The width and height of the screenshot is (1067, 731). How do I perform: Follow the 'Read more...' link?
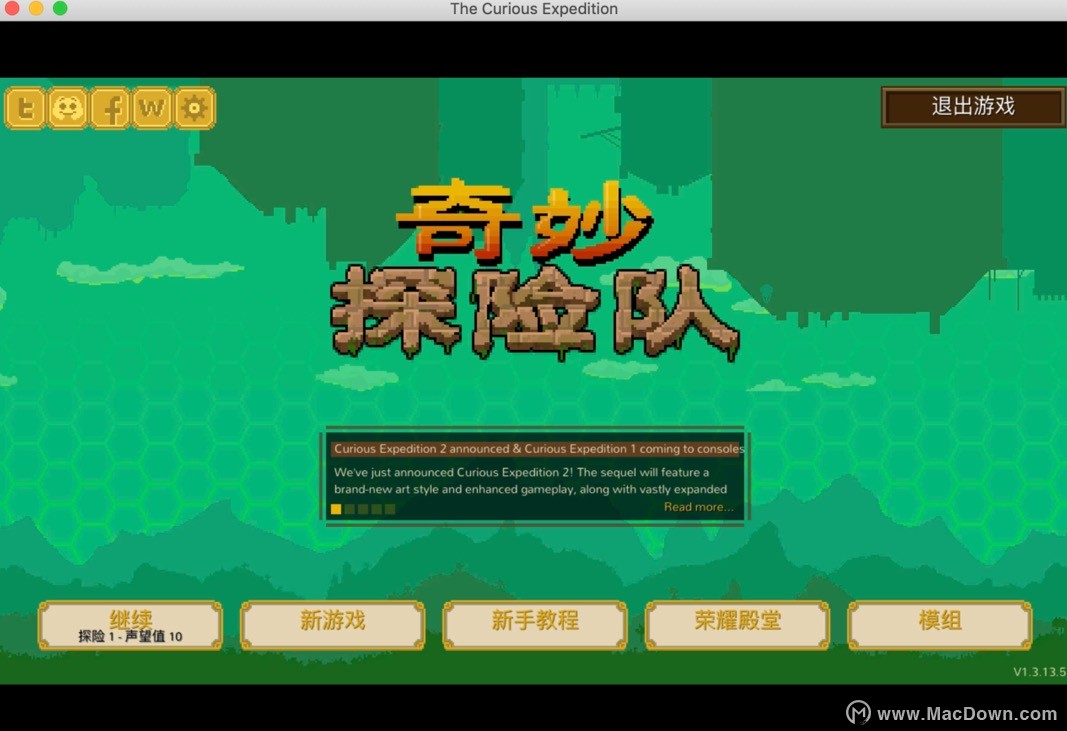click(698, 506)
